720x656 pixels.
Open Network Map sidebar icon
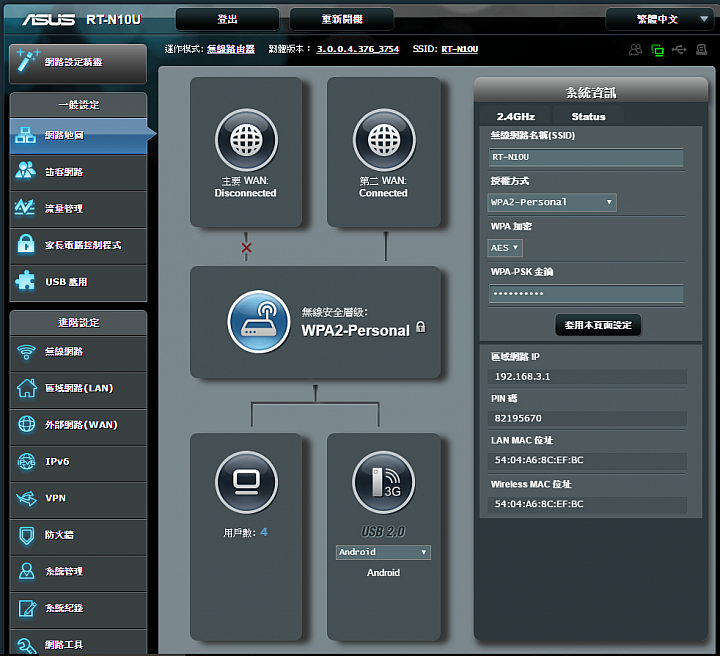[x=26, y=135]
